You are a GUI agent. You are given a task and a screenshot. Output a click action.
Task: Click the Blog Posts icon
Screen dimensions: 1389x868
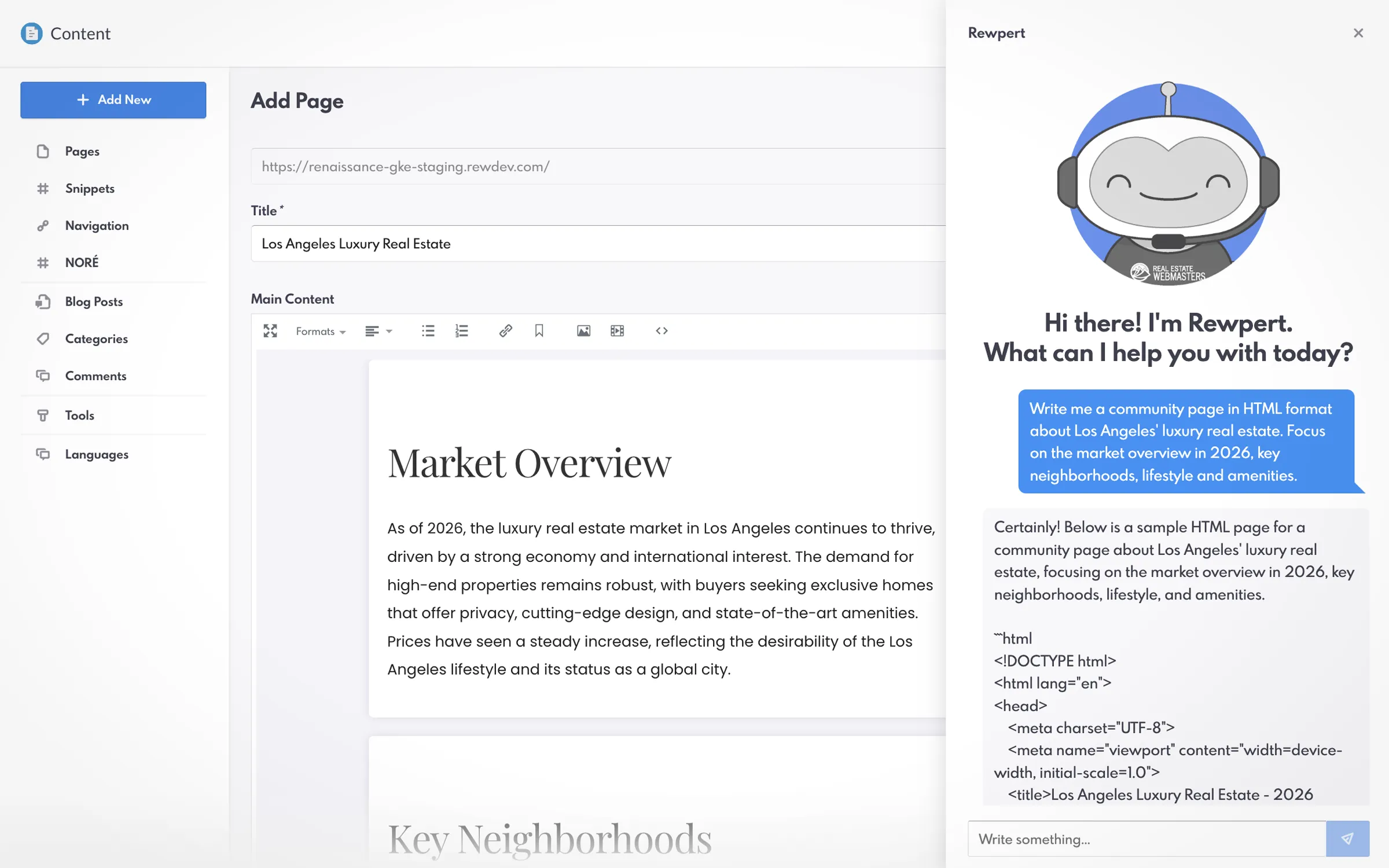43,301
